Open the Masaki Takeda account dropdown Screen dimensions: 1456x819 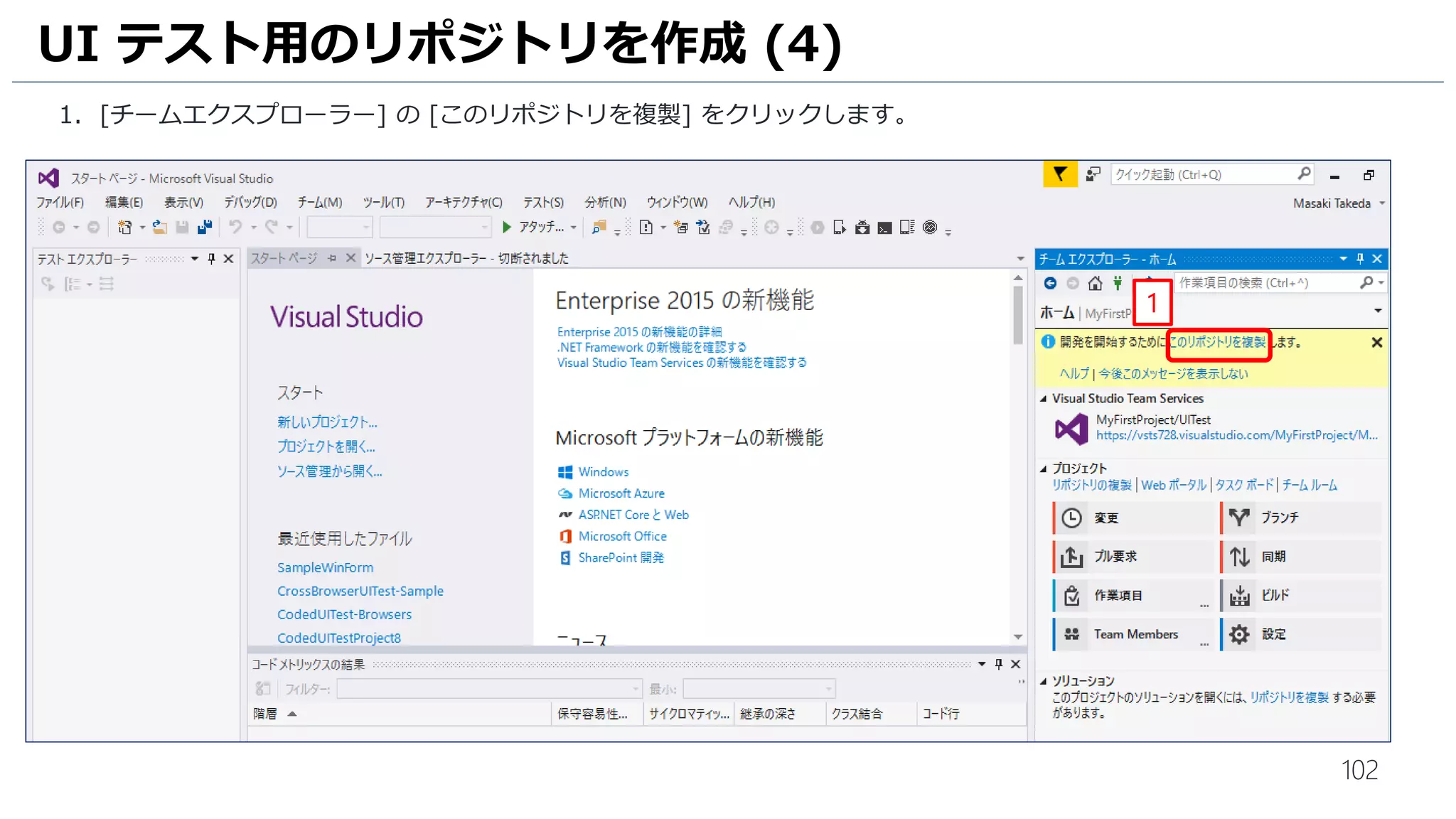[x=1382, y=203]
